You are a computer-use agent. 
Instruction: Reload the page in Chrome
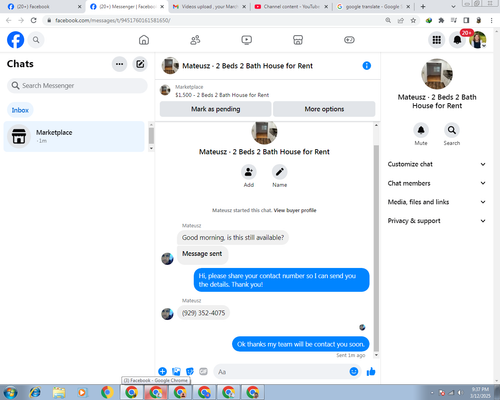coord(34,20)
